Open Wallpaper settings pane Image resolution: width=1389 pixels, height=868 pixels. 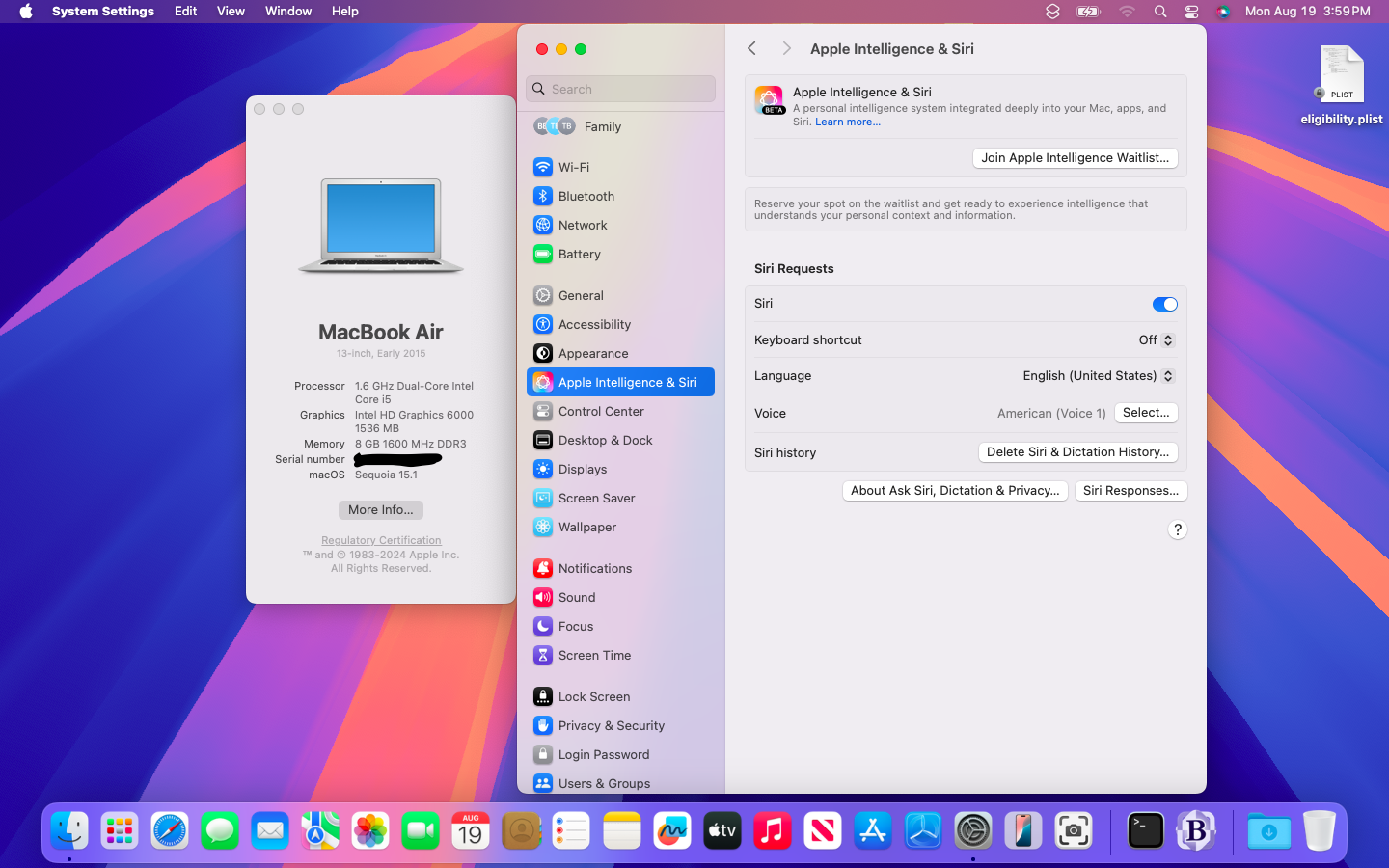pos(586,527)
